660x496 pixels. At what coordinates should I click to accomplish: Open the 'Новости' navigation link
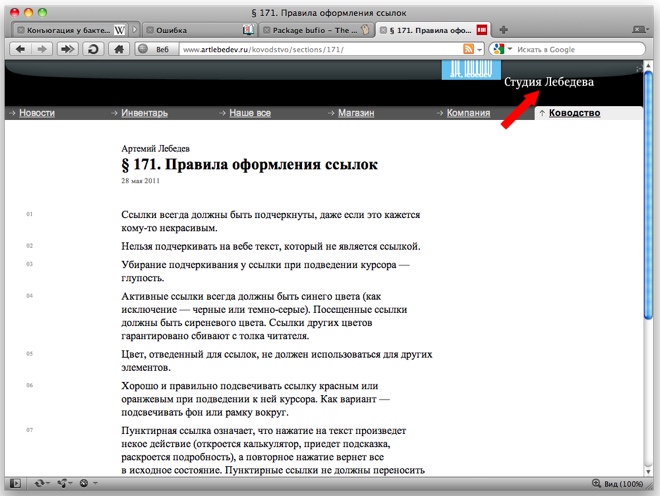37,113
